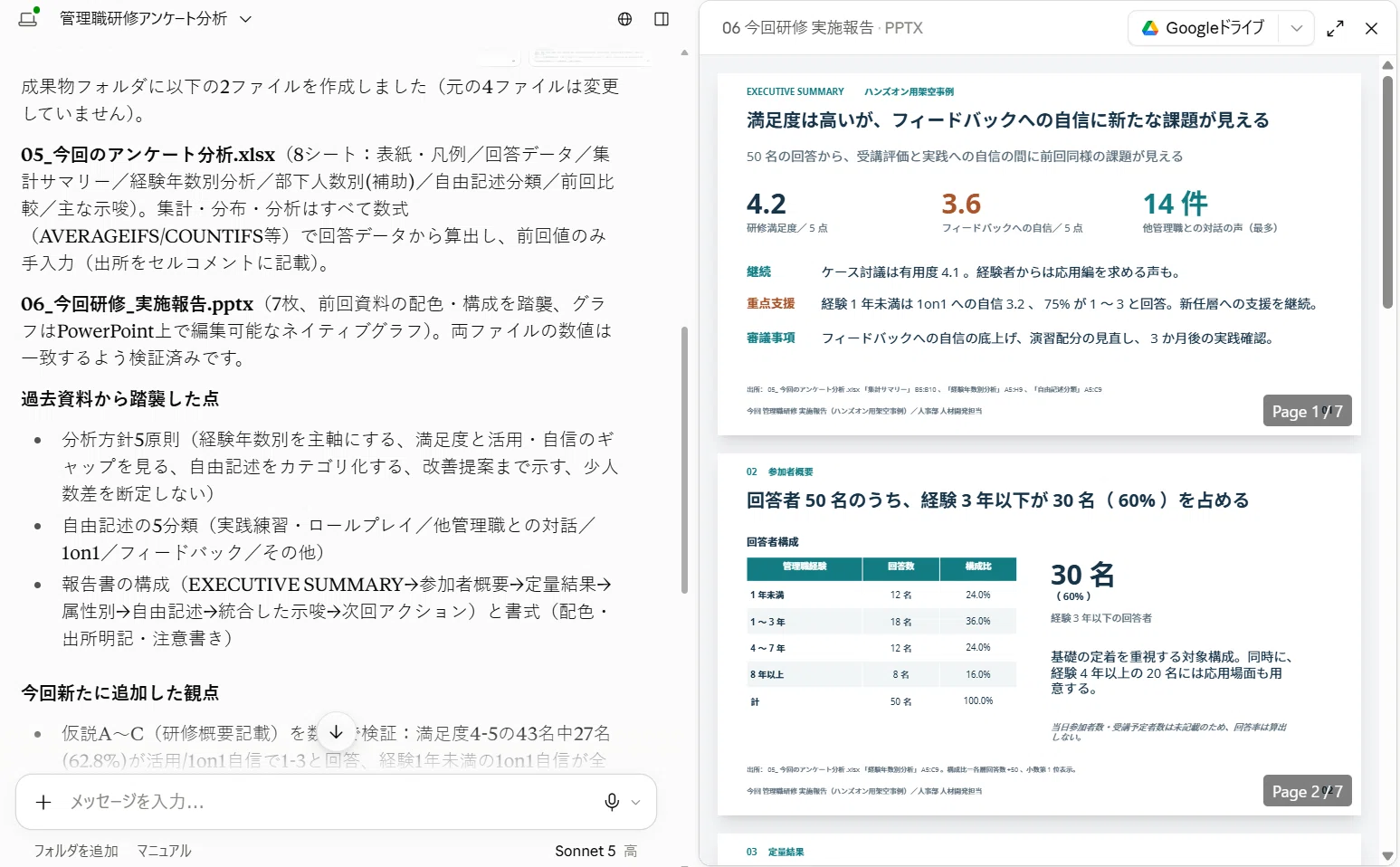Toggle the side panel layout icon

coord(662,19)
